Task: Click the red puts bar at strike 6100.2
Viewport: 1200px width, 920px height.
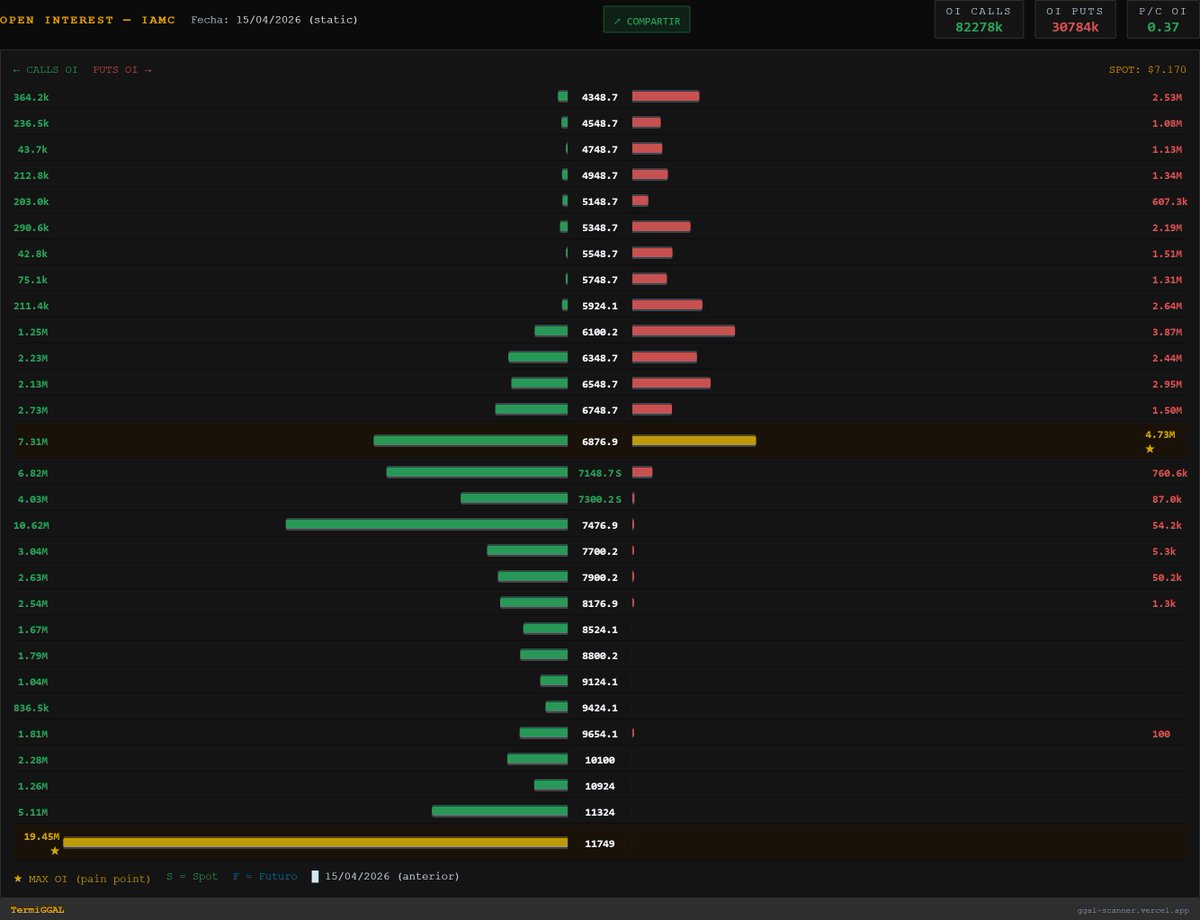Action: coord(683,331)
